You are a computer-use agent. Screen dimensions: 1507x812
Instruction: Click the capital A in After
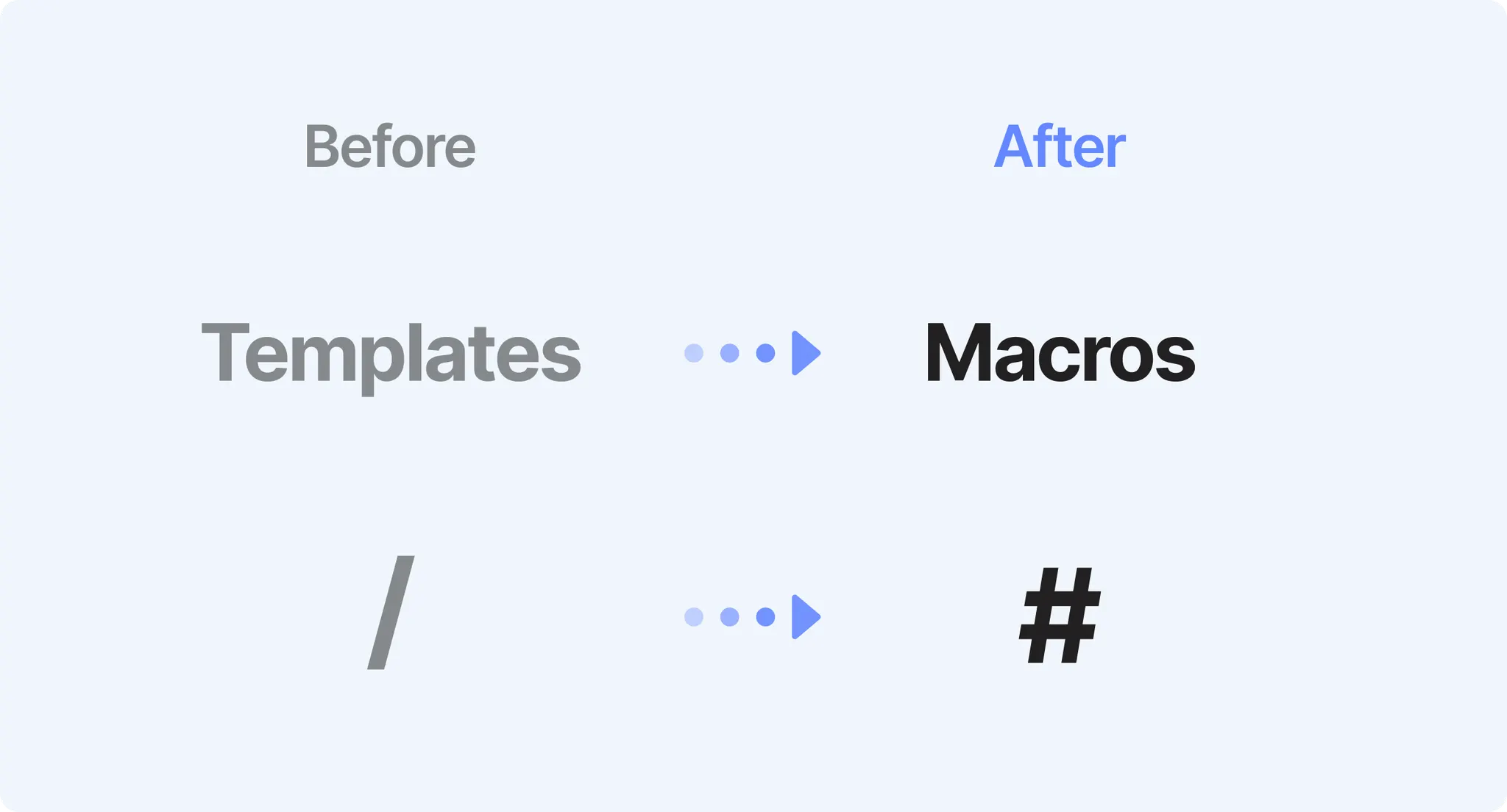point(1014,146)
